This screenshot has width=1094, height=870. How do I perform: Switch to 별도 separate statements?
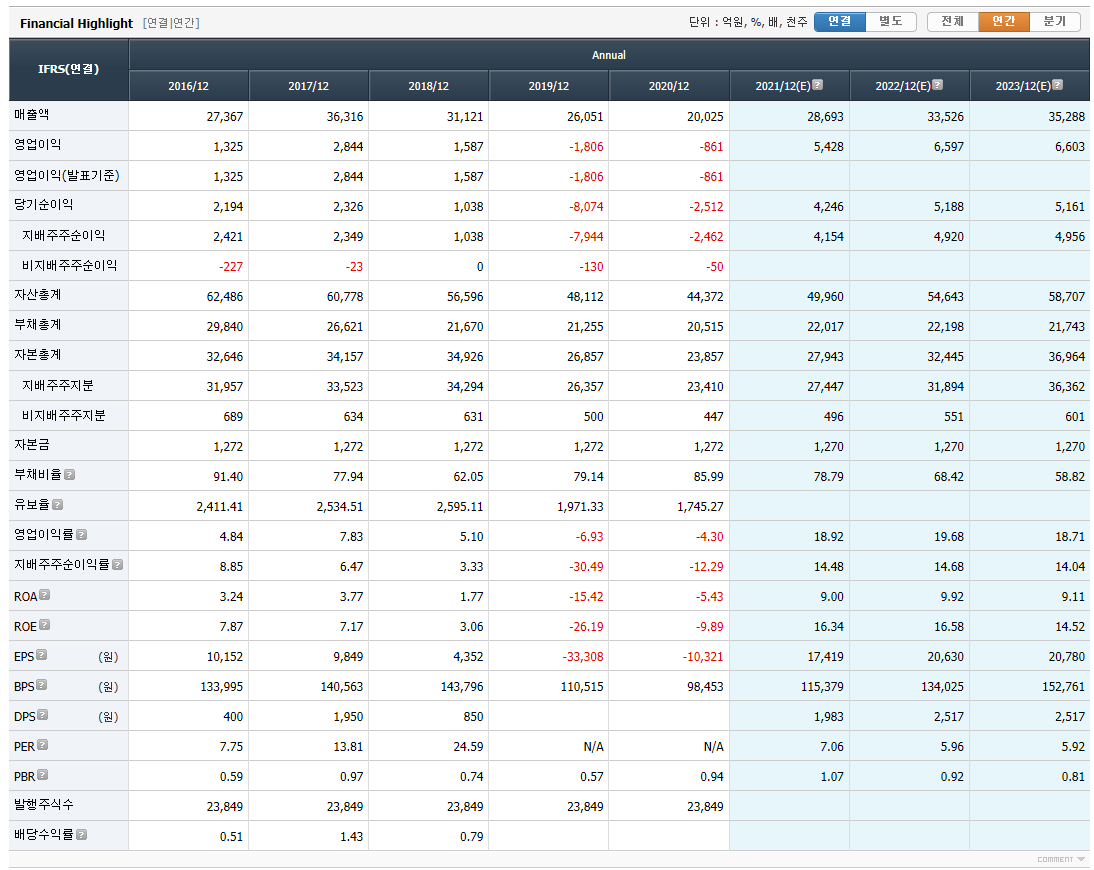click(891, 22)
